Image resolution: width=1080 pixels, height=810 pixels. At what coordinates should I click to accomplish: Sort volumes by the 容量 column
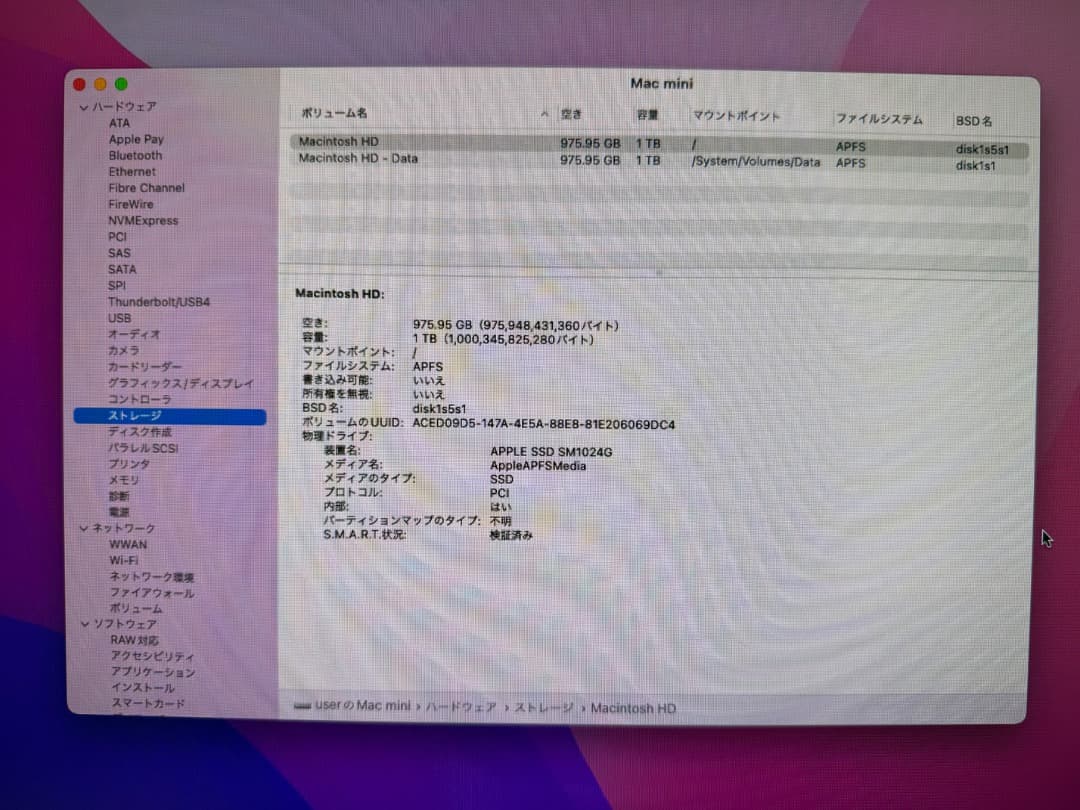[x=648, y=115]
